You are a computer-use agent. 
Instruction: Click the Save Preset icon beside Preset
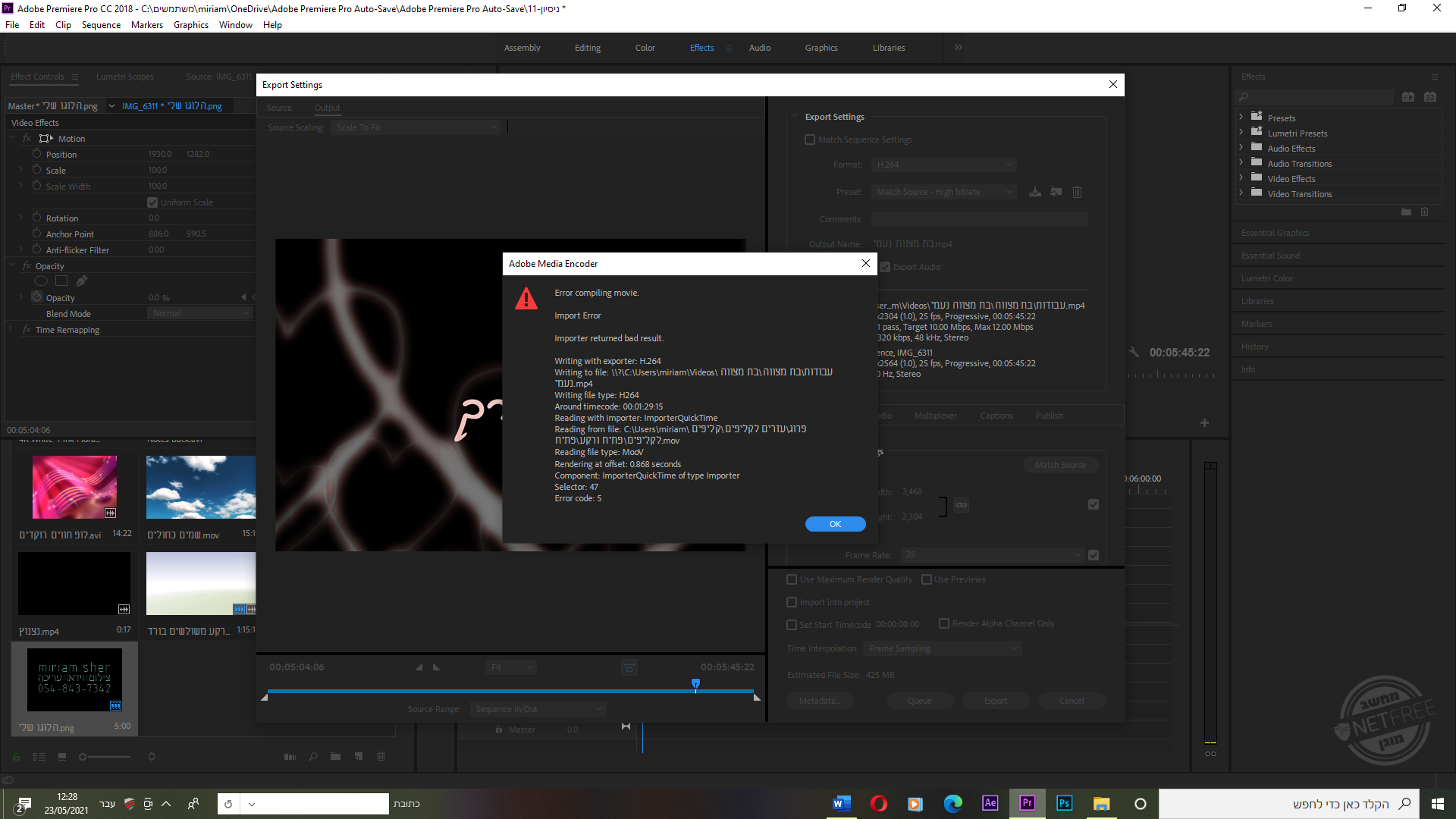[x=1034, y=192]
